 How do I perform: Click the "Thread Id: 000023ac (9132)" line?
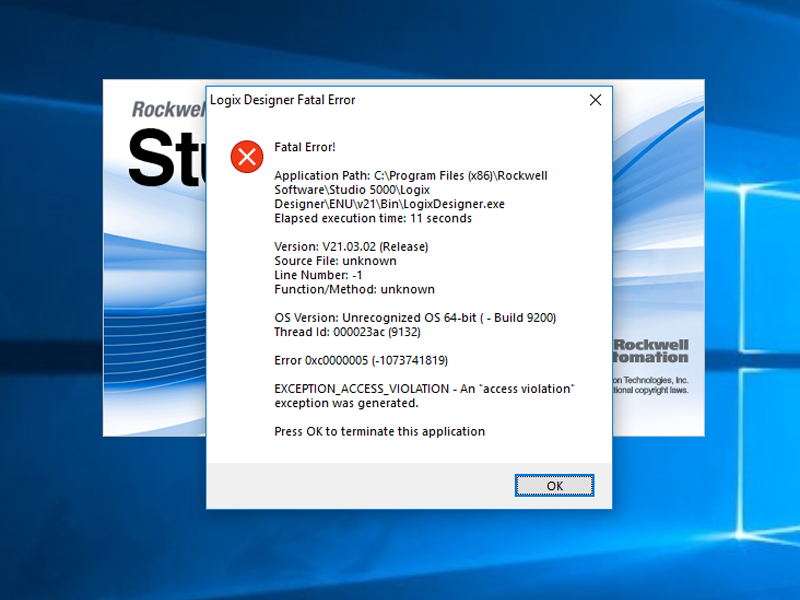(347, 332)
